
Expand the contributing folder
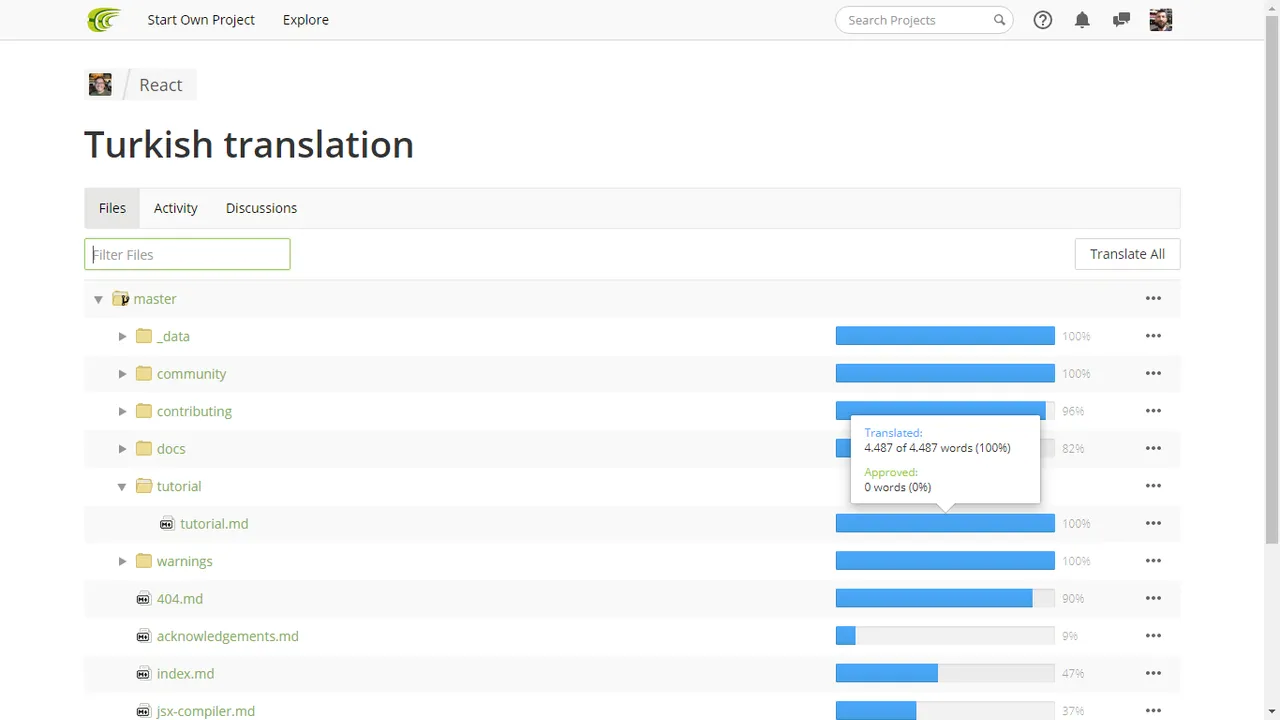(122, 411)
